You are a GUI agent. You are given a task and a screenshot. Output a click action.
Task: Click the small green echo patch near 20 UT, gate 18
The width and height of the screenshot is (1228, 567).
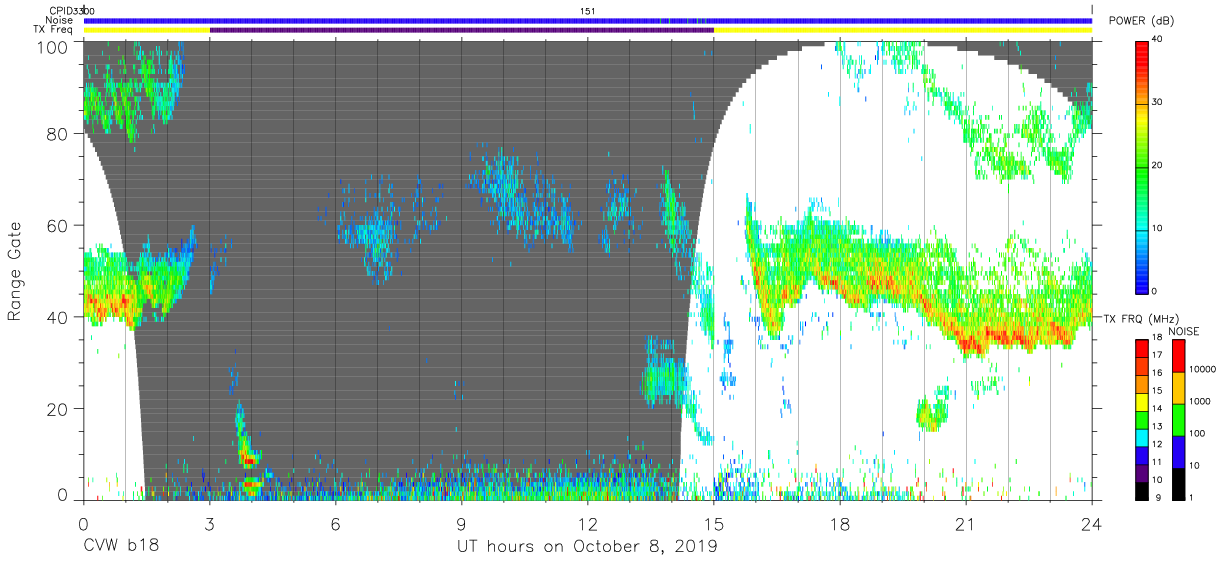931,413
